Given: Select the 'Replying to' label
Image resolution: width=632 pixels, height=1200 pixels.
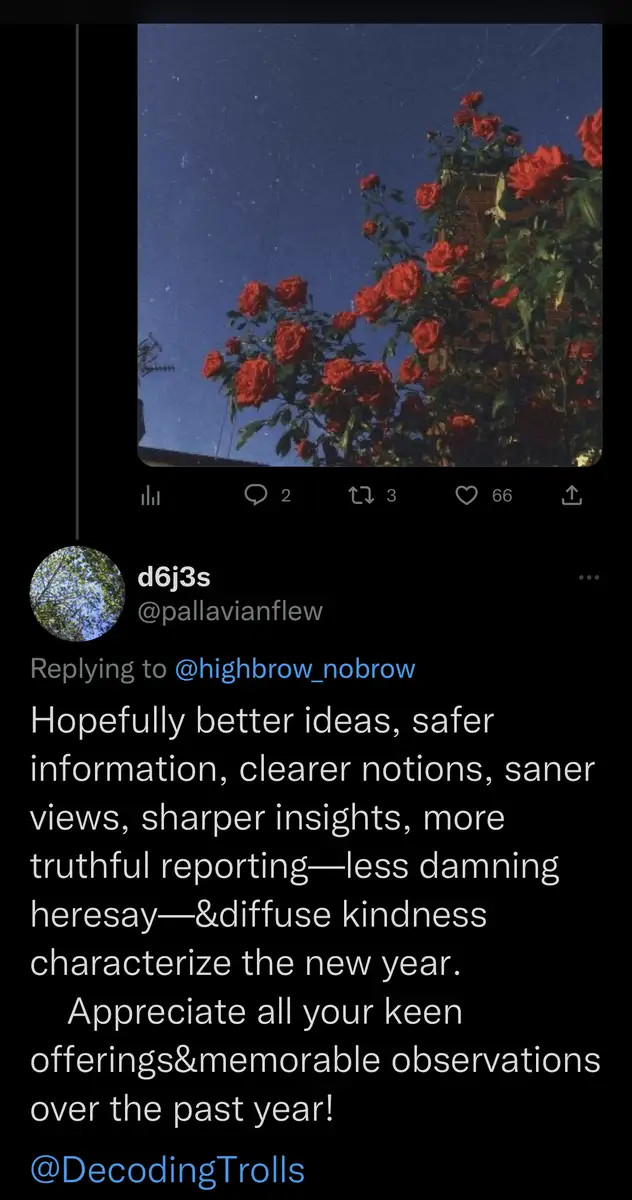Looking at the screenshot, I should (x=98, y=669).
